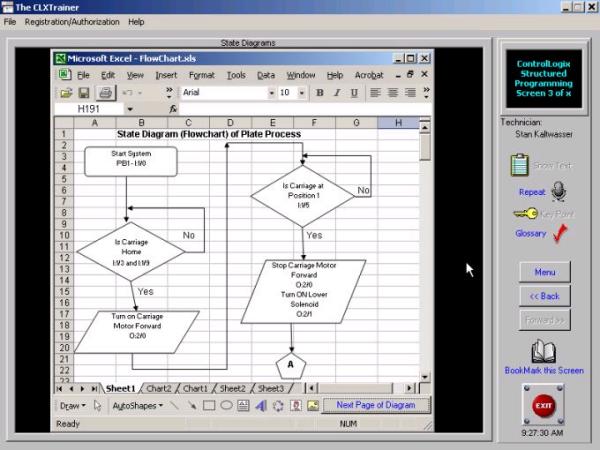Open the font size 10 dropdown
The width and height of the screenshot is (600, 450).
pyautogui.click(x=302, y=93)
